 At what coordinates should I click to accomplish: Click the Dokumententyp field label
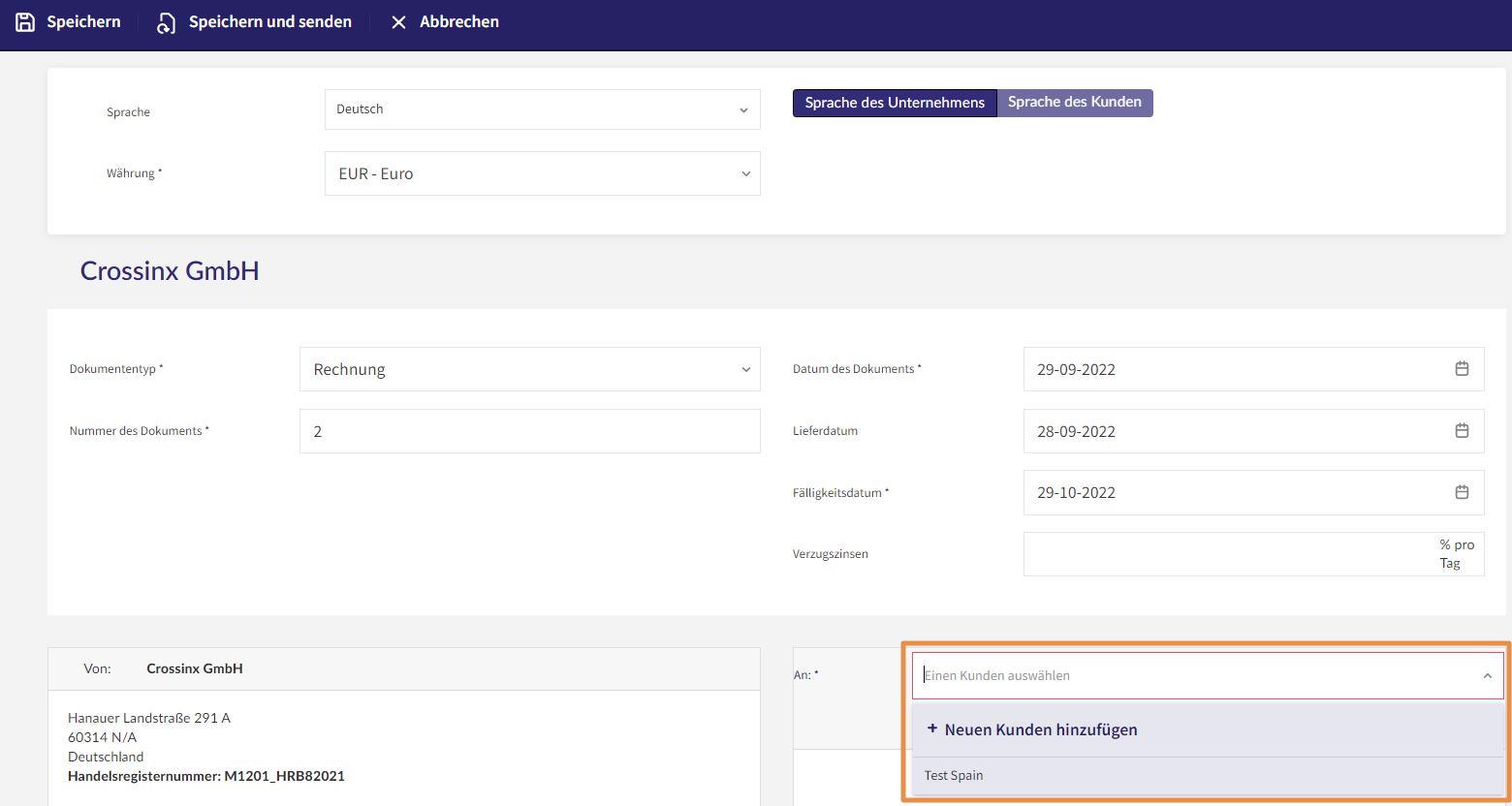pos(116,369)
